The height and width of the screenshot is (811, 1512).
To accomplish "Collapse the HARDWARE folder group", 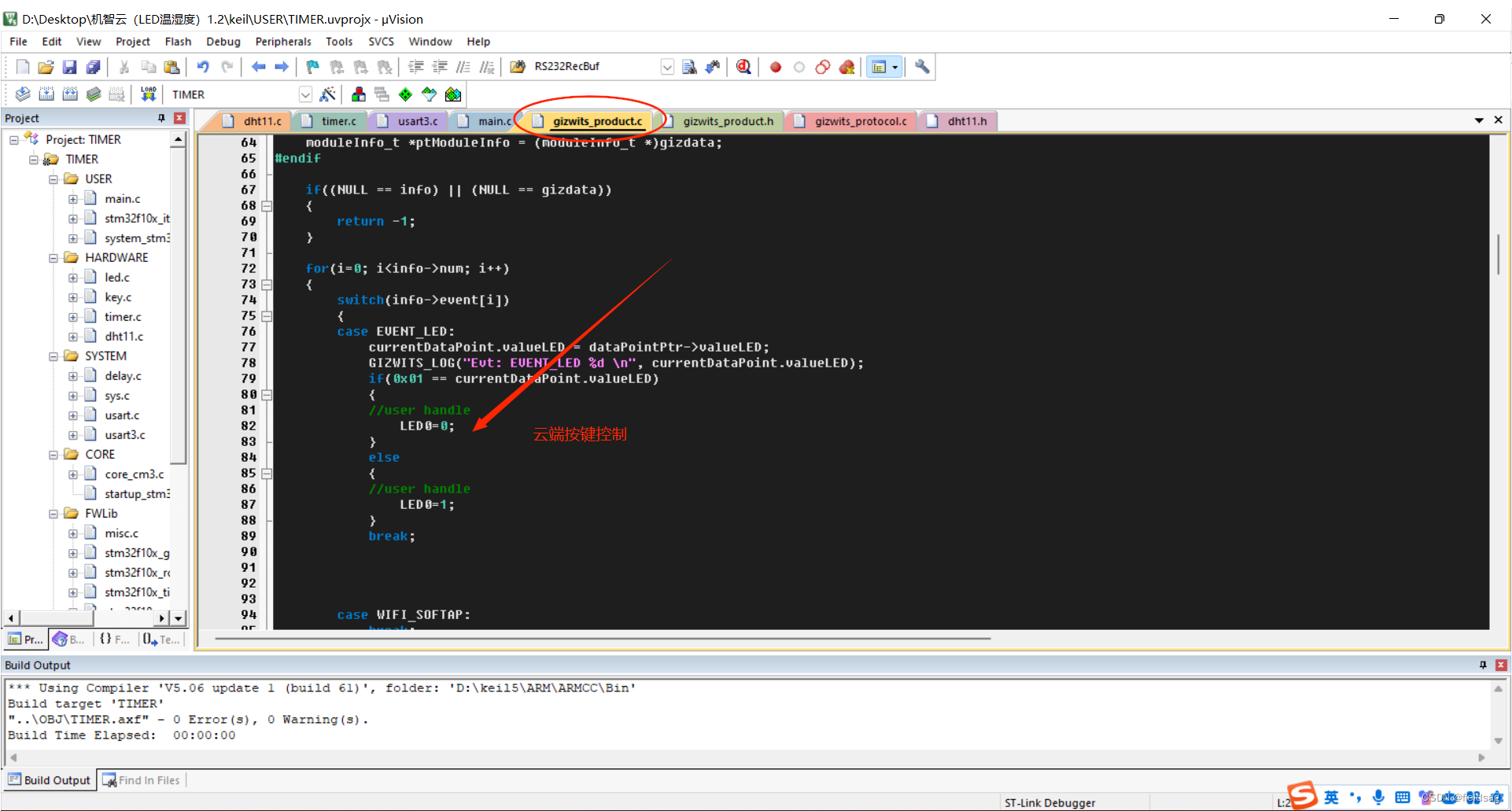I will tap(53, 258).
